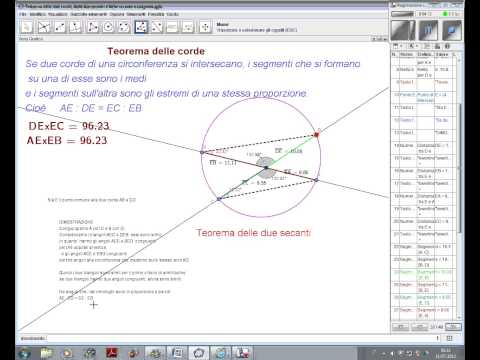Select the Circle with center tool

(x=108, y=27)
